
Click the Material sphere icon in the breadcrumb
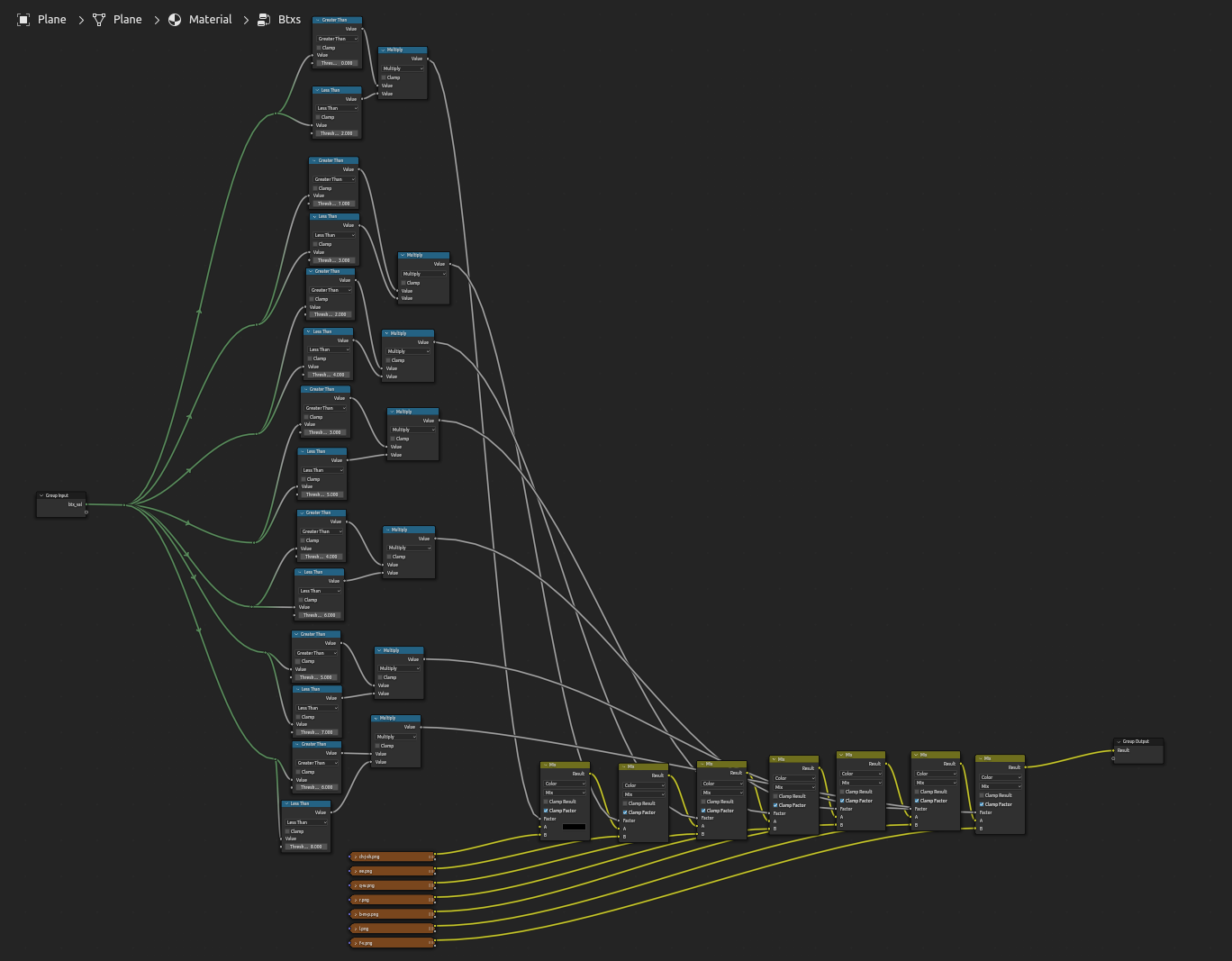click(175, 19)
